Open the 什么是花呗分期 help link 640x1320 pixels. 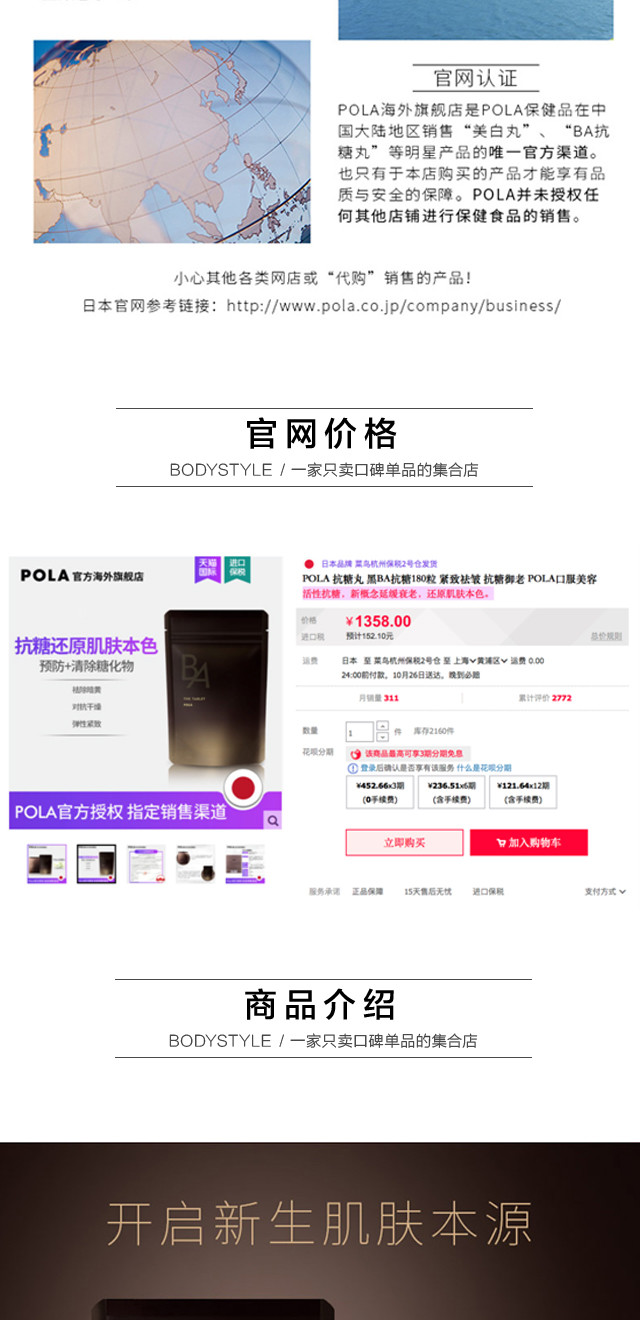click(x=483, y=768)
